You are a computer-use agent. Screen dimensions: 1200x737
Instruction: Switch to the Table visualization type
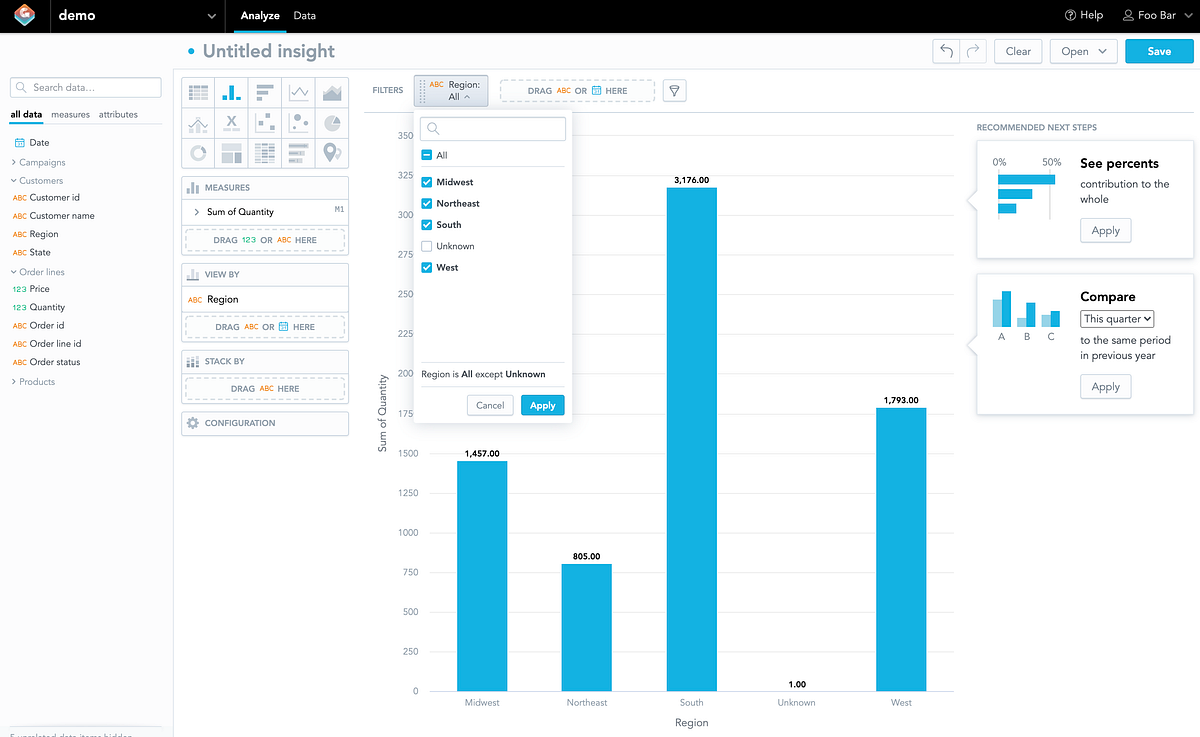coord(197,93)
